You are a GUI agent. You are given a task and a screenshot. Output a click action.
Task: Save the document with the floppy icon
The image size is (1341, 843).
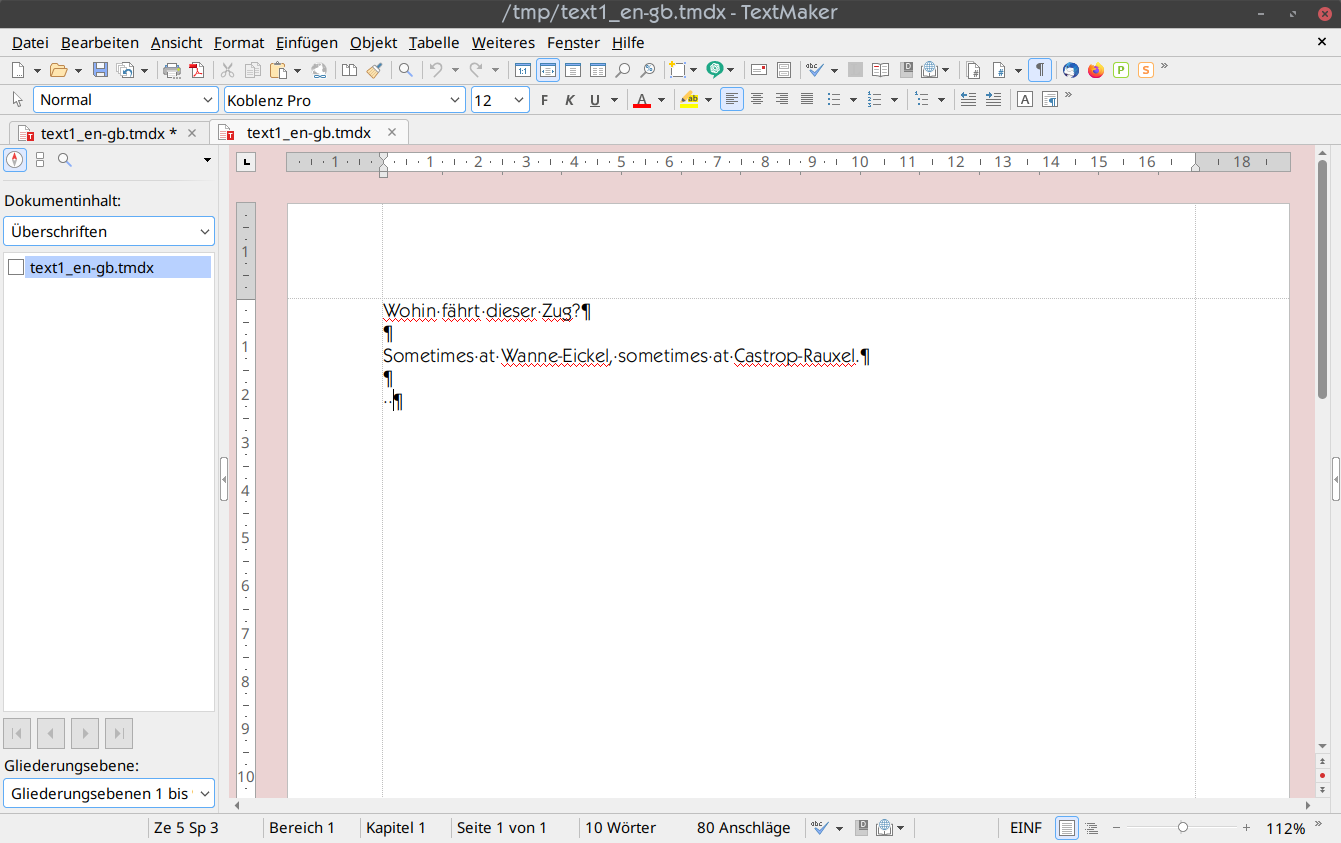[x=100, y=70]
